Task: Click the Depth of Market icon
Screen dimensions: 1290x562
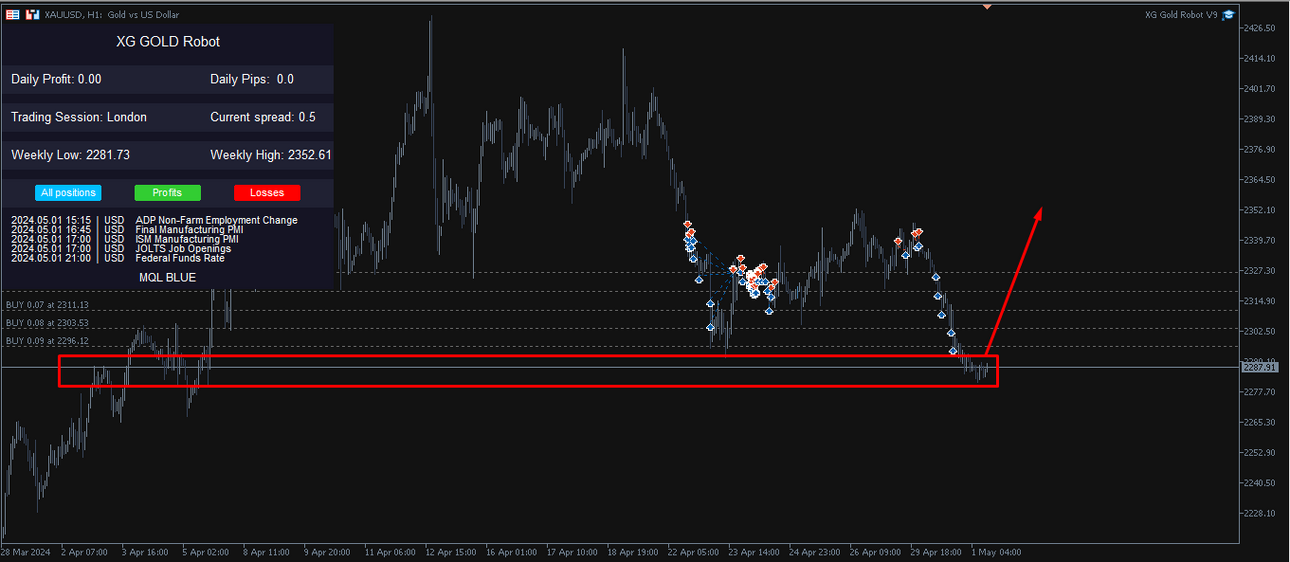Action: coord(13,15)
